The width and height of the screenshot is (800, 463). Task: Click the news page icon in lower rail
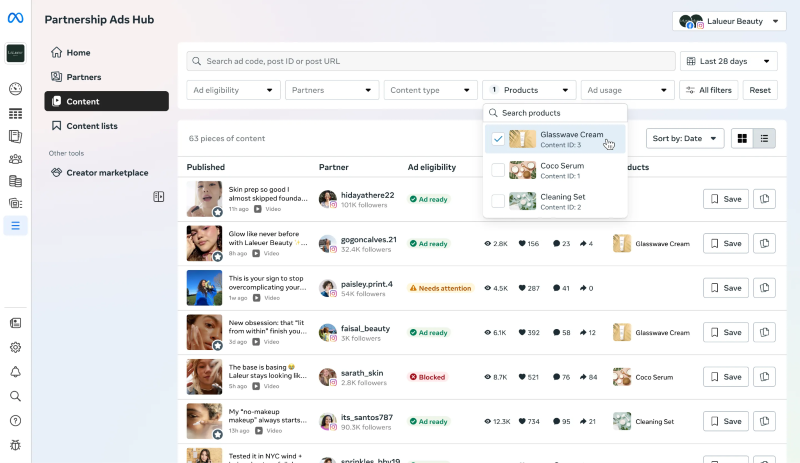point(15,323)
